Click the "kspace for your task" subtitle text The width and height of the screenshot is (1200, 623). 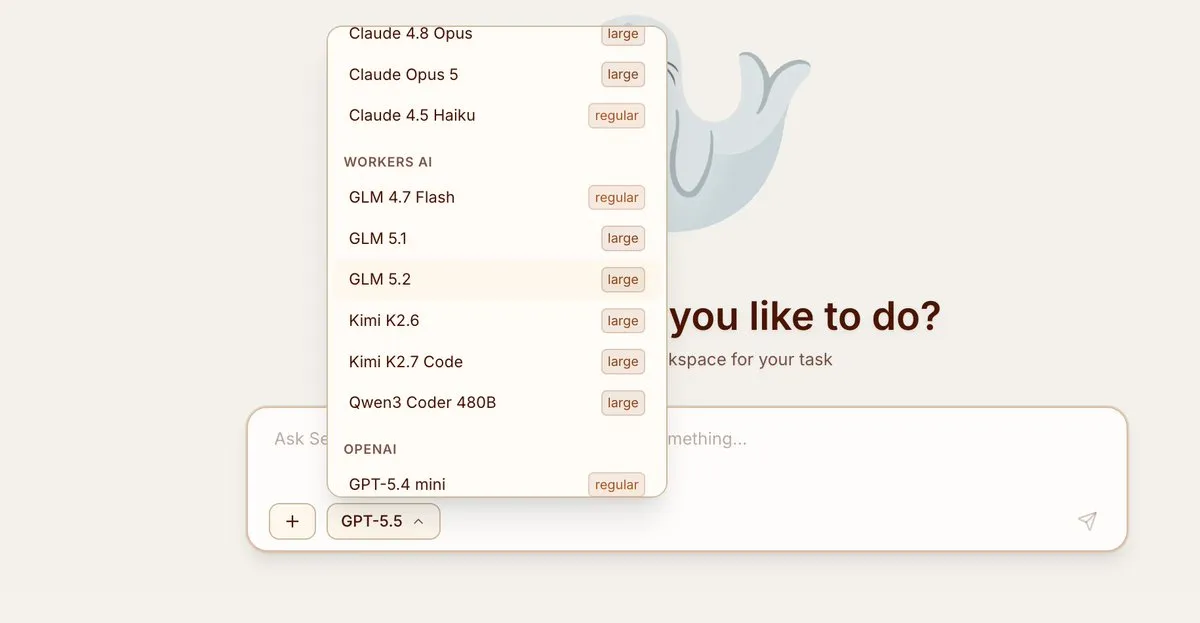[x=750, y=359]
